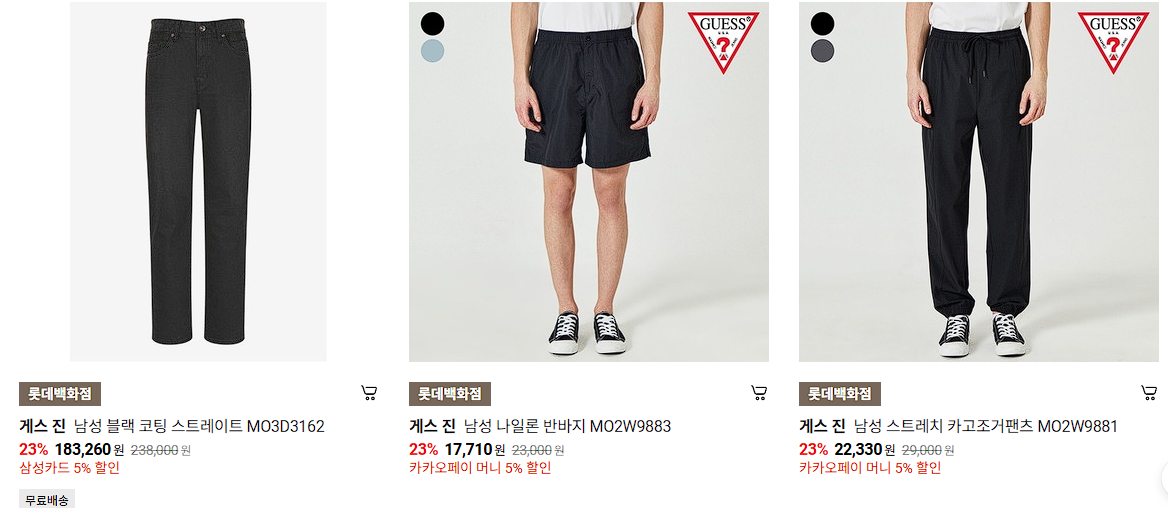Open the nylon shorts product image

[x=588, y=181]
